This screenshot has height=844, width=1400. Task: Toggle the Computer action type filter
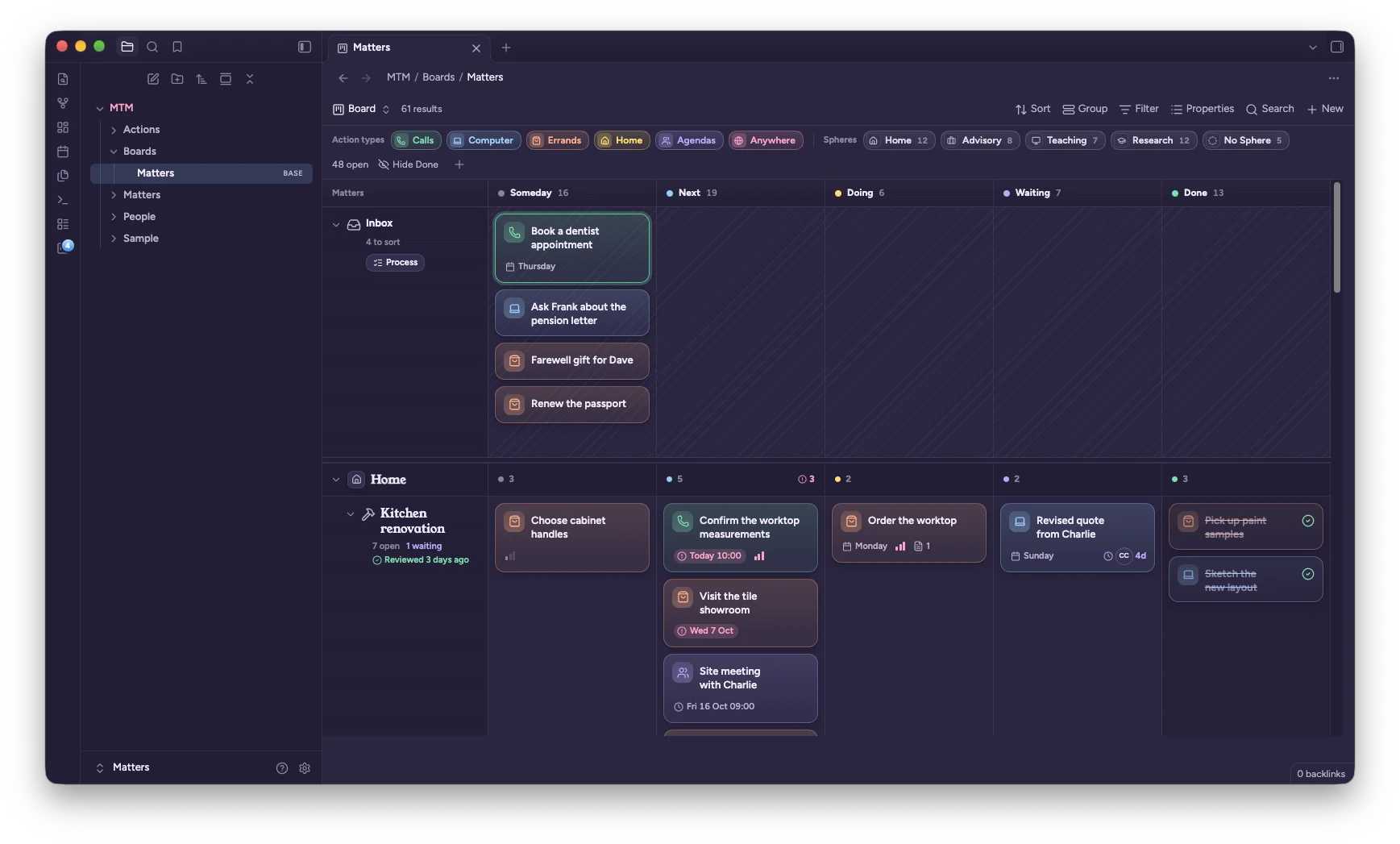pyautogui.click(x=484, y=140)
